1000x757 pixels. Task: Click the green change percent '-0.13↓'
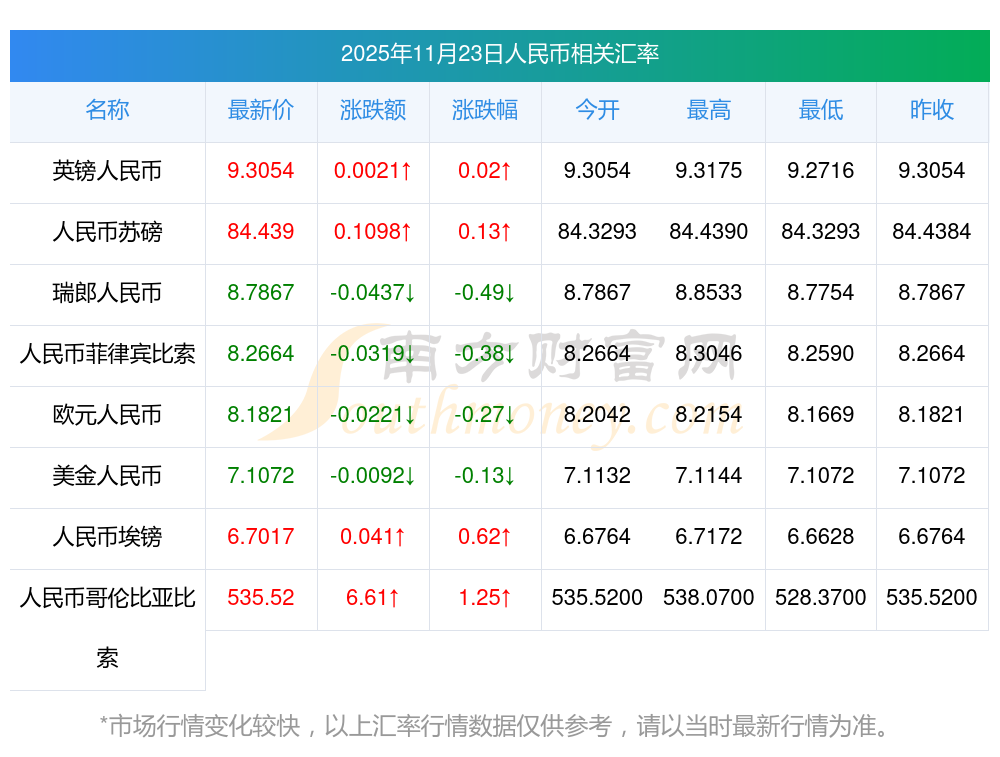485,476
